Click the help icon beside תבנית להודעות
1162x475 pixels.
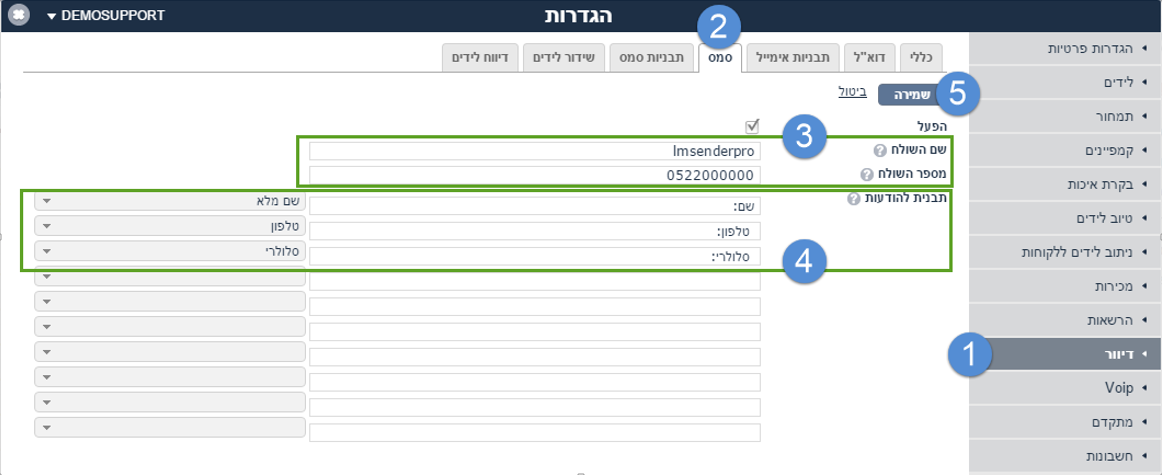tap(853, 199)
